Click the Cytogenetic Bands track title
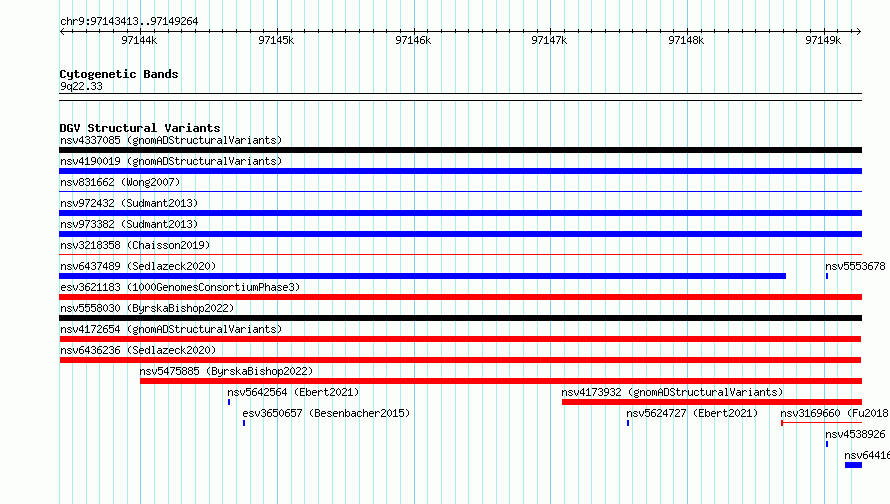Screen dimensions: 890x504 point(119,74)
